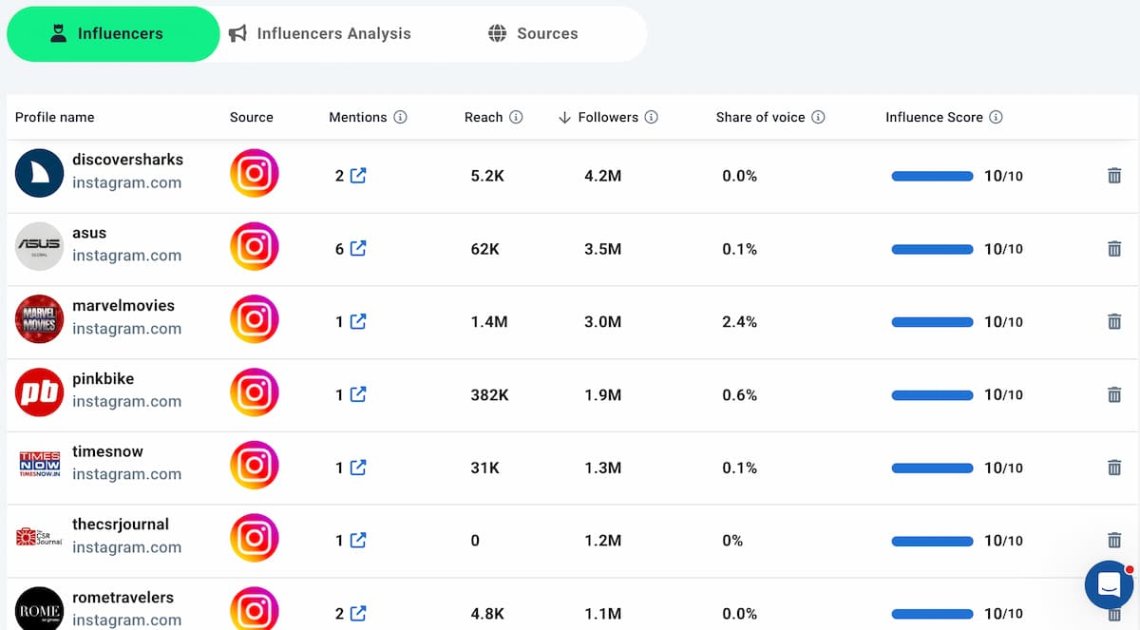
Task: Open the instagram.com link under rometravelers
Action: tap(127, 620)
